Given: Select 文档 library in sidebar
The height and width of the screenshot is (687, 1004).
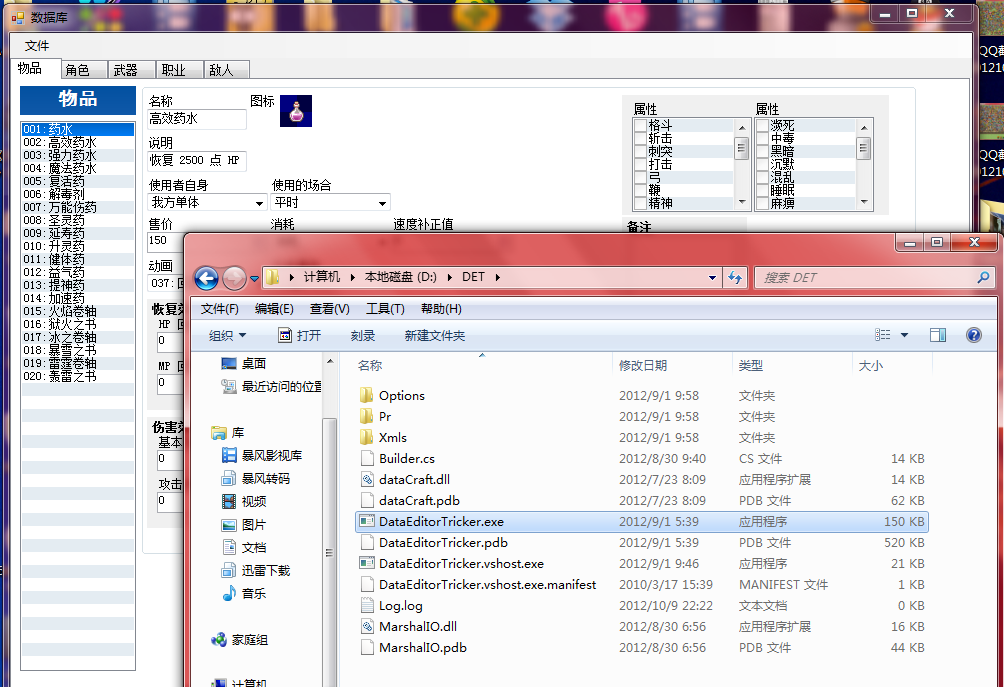Looking at the screenshot, I should pos(244,547).
